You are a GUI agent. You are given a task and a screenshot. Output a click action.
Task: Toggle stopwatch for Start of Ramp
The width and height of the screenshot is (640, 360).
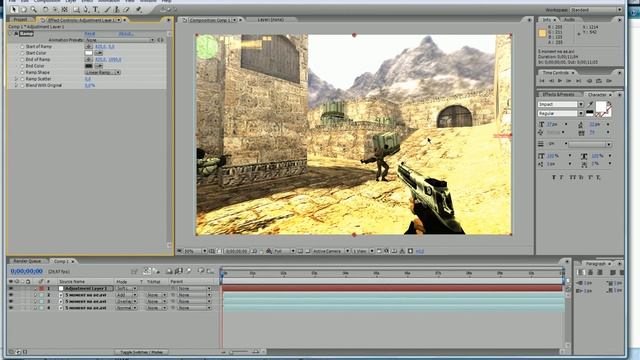[22, 47]
